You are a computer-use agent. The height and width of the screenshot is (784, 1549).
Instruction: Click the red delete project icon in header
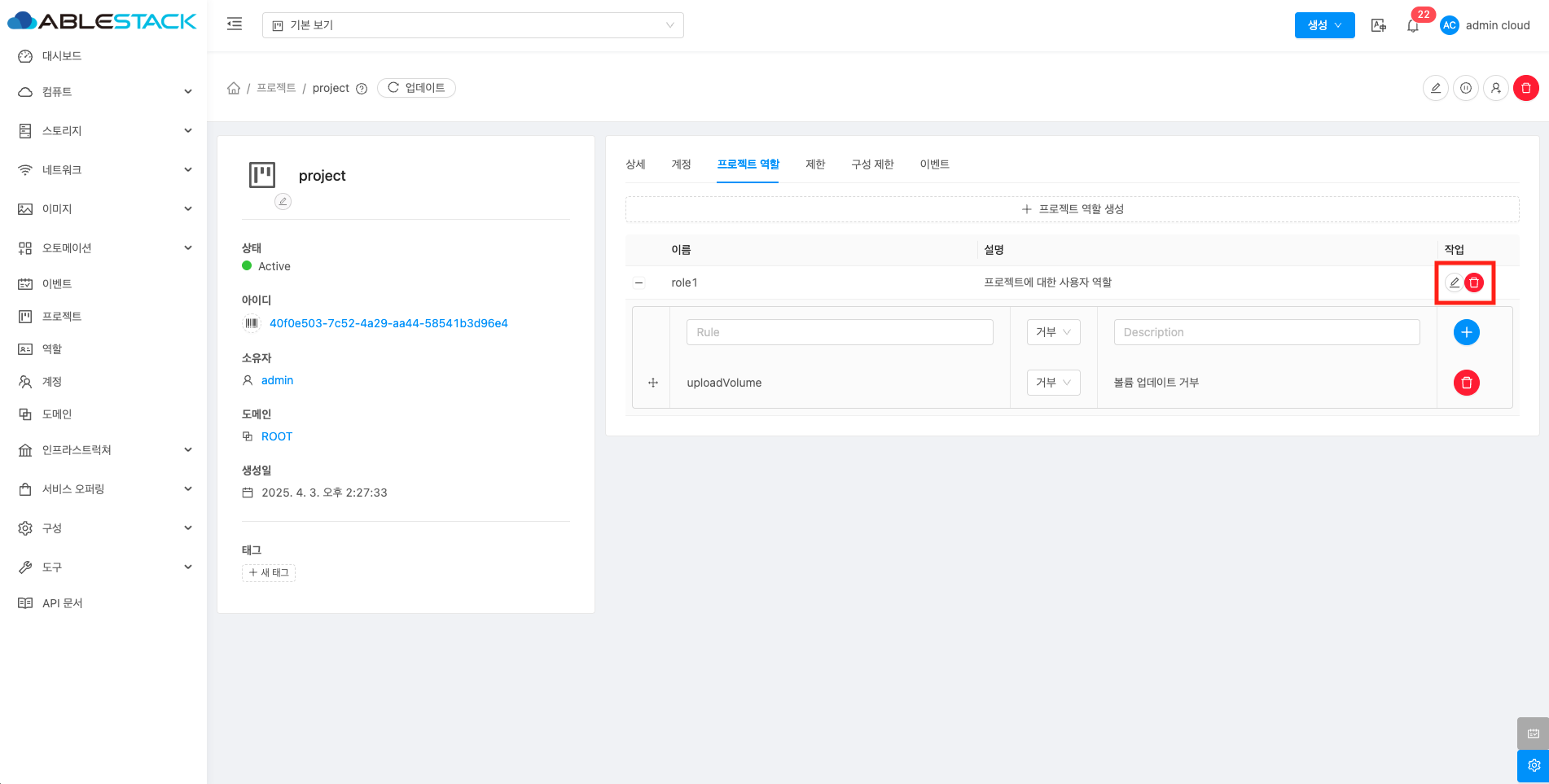tap(1525, 88)
